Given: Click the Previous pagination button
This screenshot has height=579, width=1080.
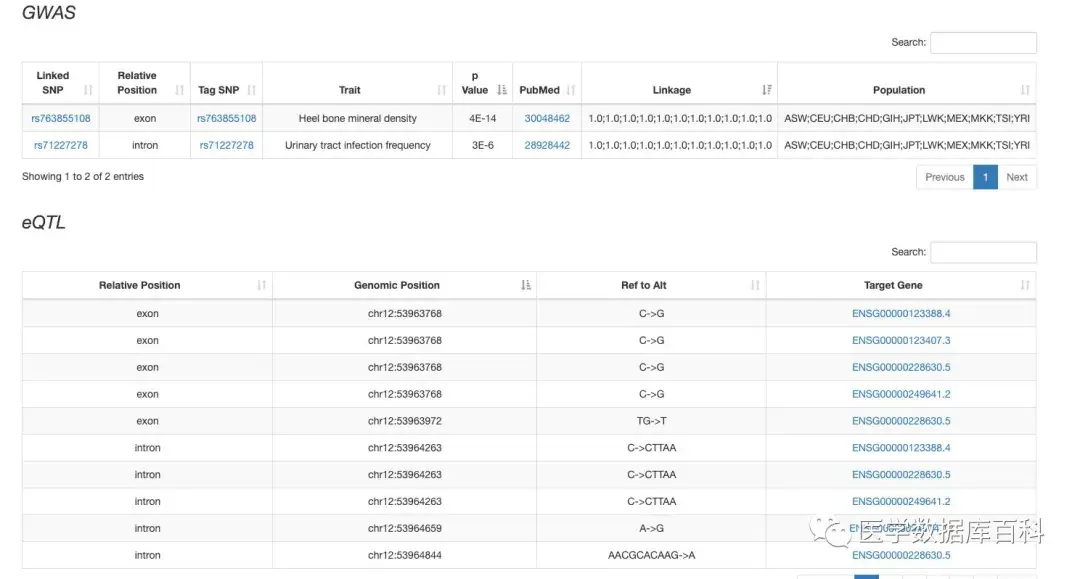Looking at the screenshot, I should (x=944, y=177).
